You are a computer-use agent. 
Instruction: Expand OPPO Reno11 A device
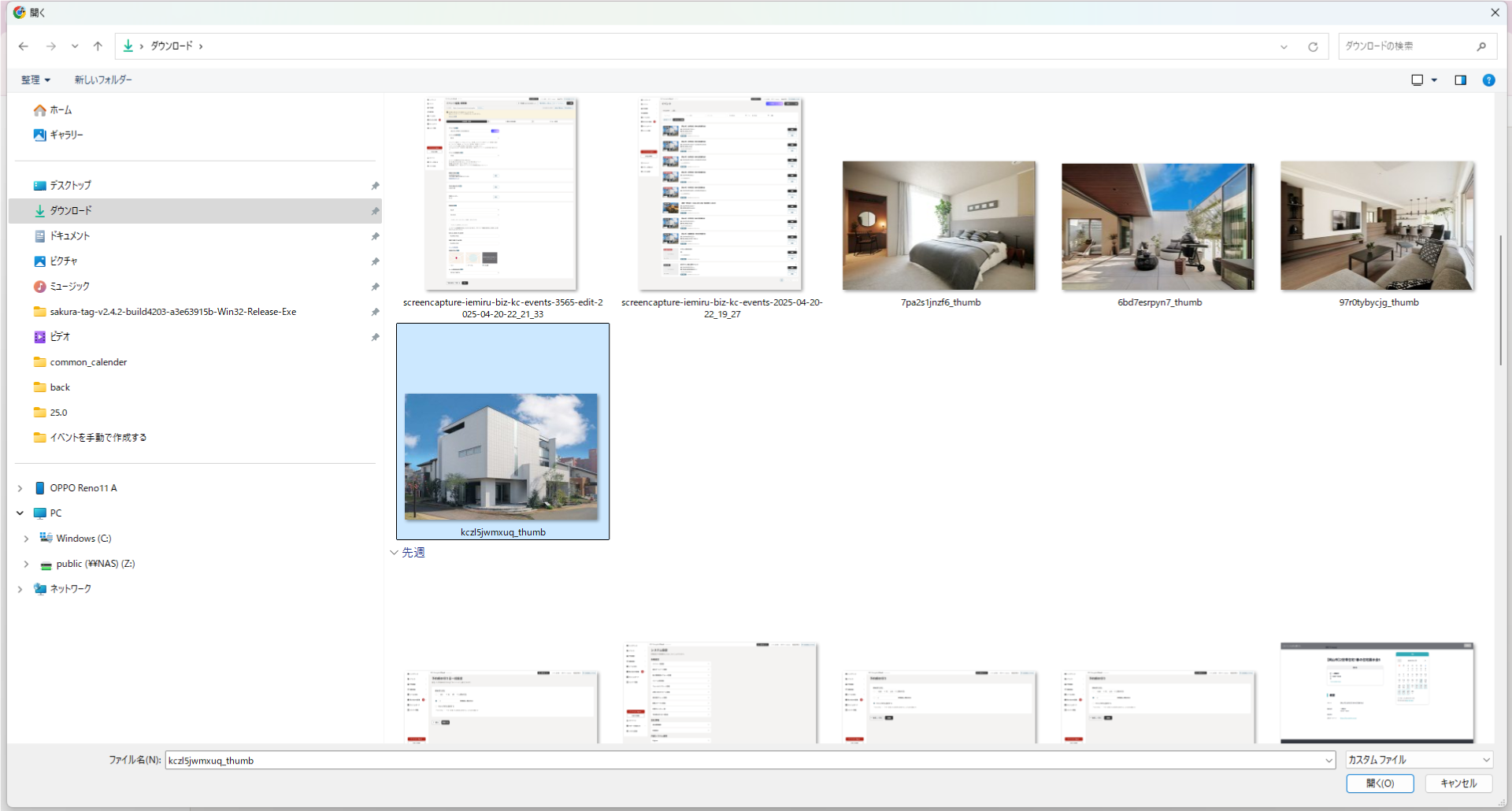point(20,488)
